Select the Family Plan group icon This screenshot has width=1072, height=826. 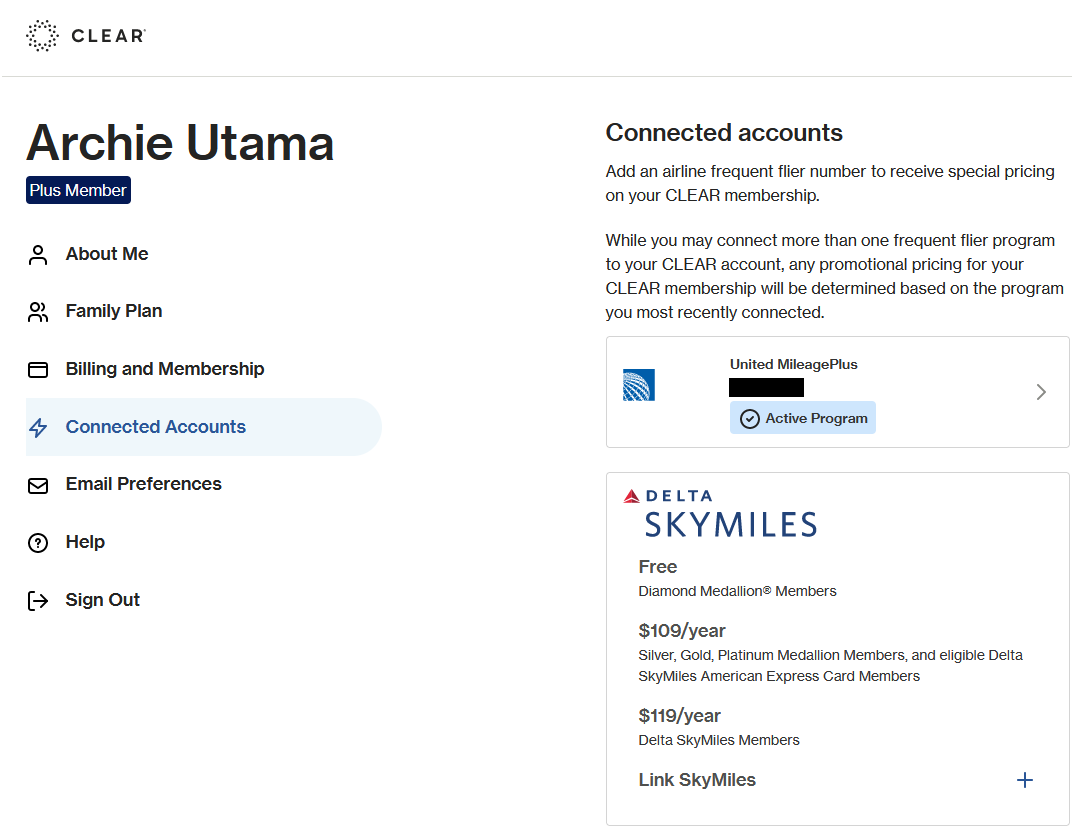click(38, 311)
